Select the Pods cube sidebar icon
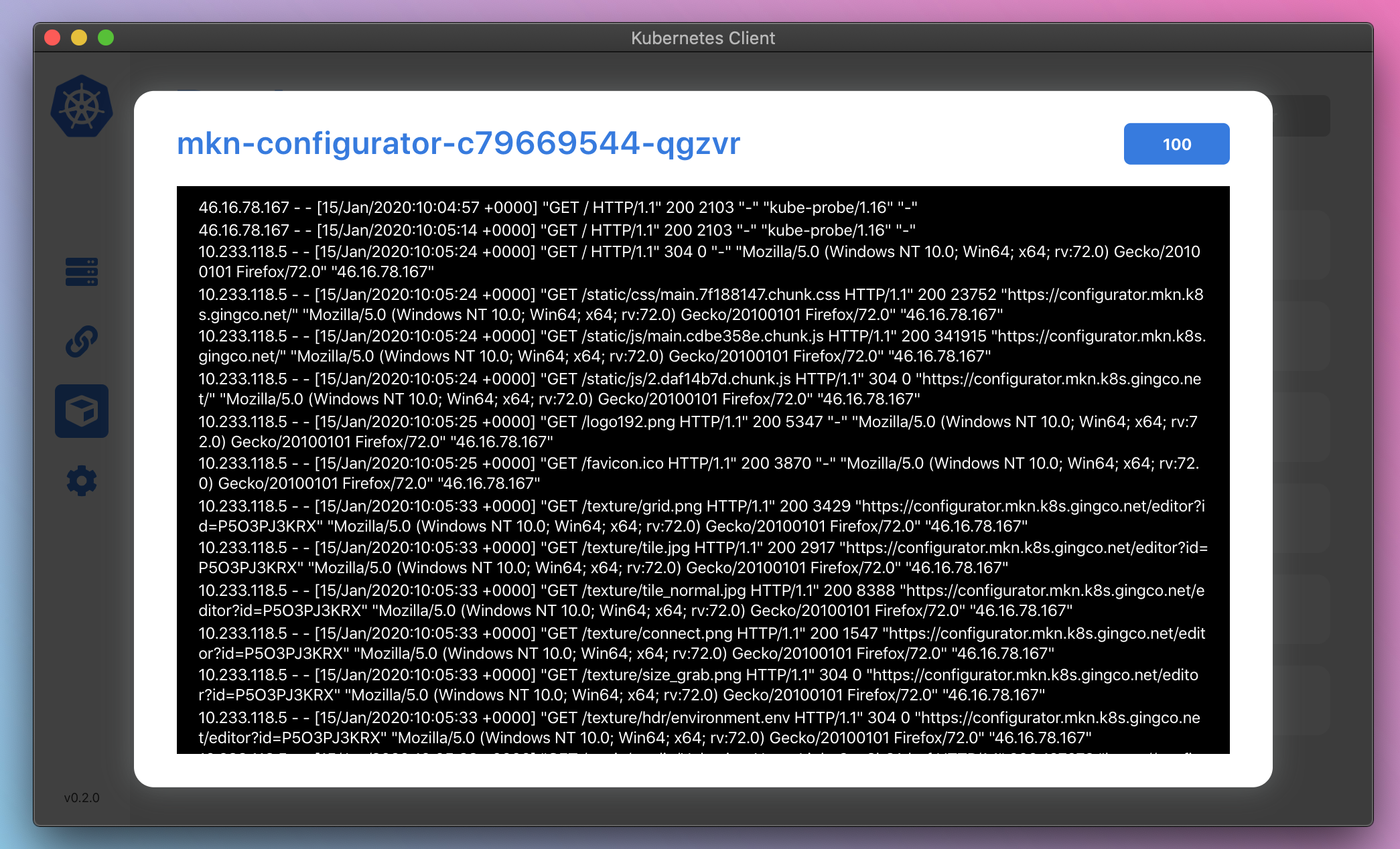The height and width of the screenshot is (849, 1400). (82, 411)
